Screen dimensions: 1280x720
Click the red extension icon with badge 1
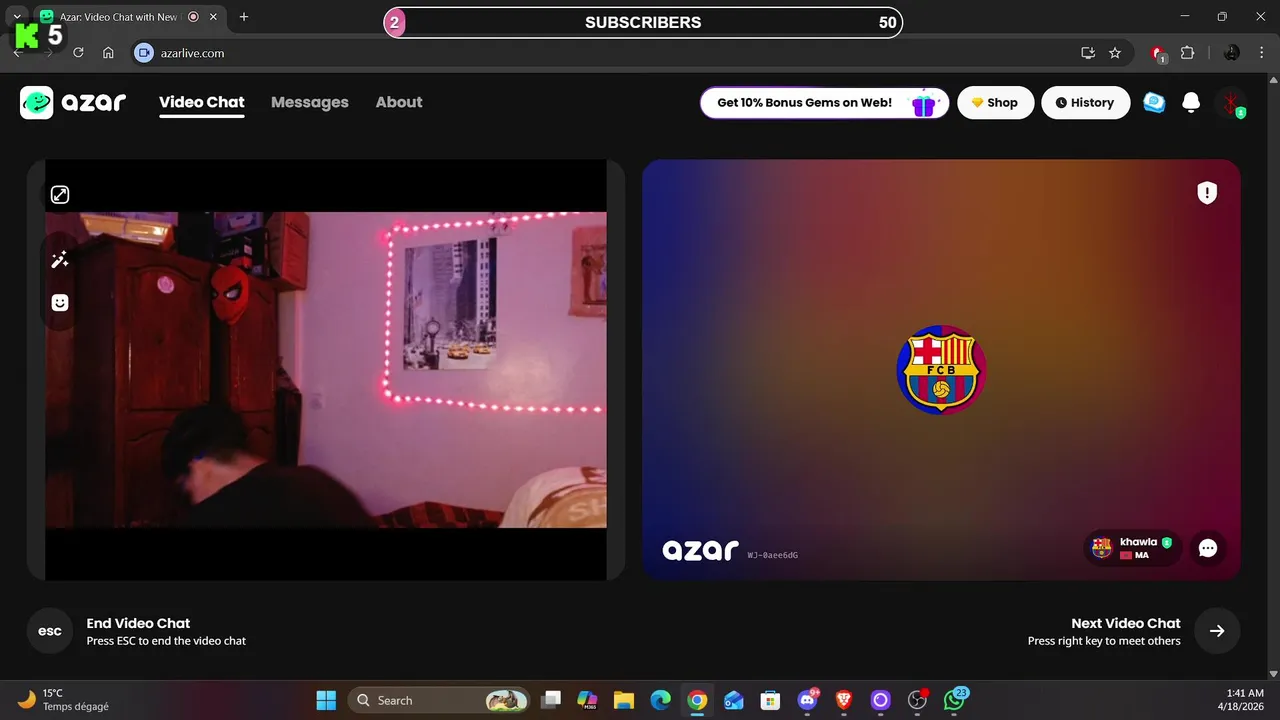pyautogui.click(x=1158, y=53)
